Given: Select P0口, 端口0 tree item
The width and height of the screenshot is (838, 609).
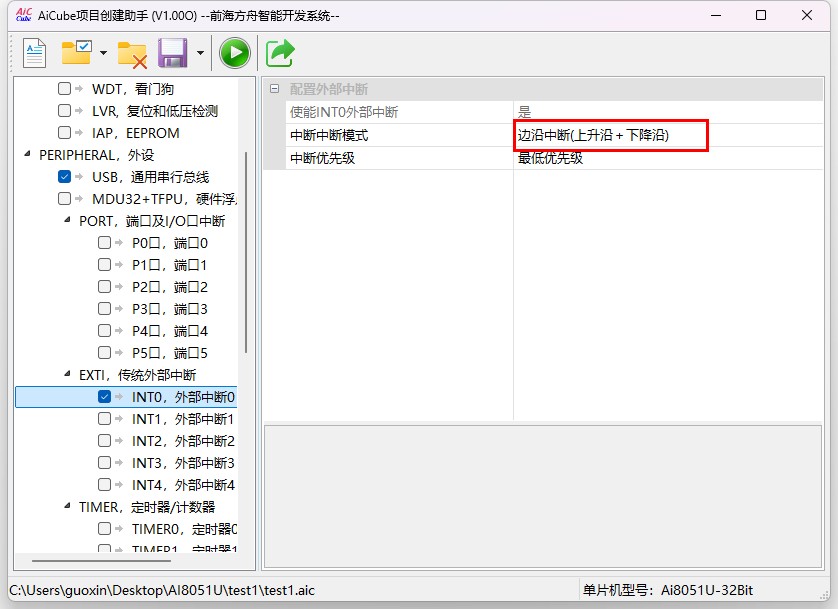Looking at the screenshot, I should [170, 243].
